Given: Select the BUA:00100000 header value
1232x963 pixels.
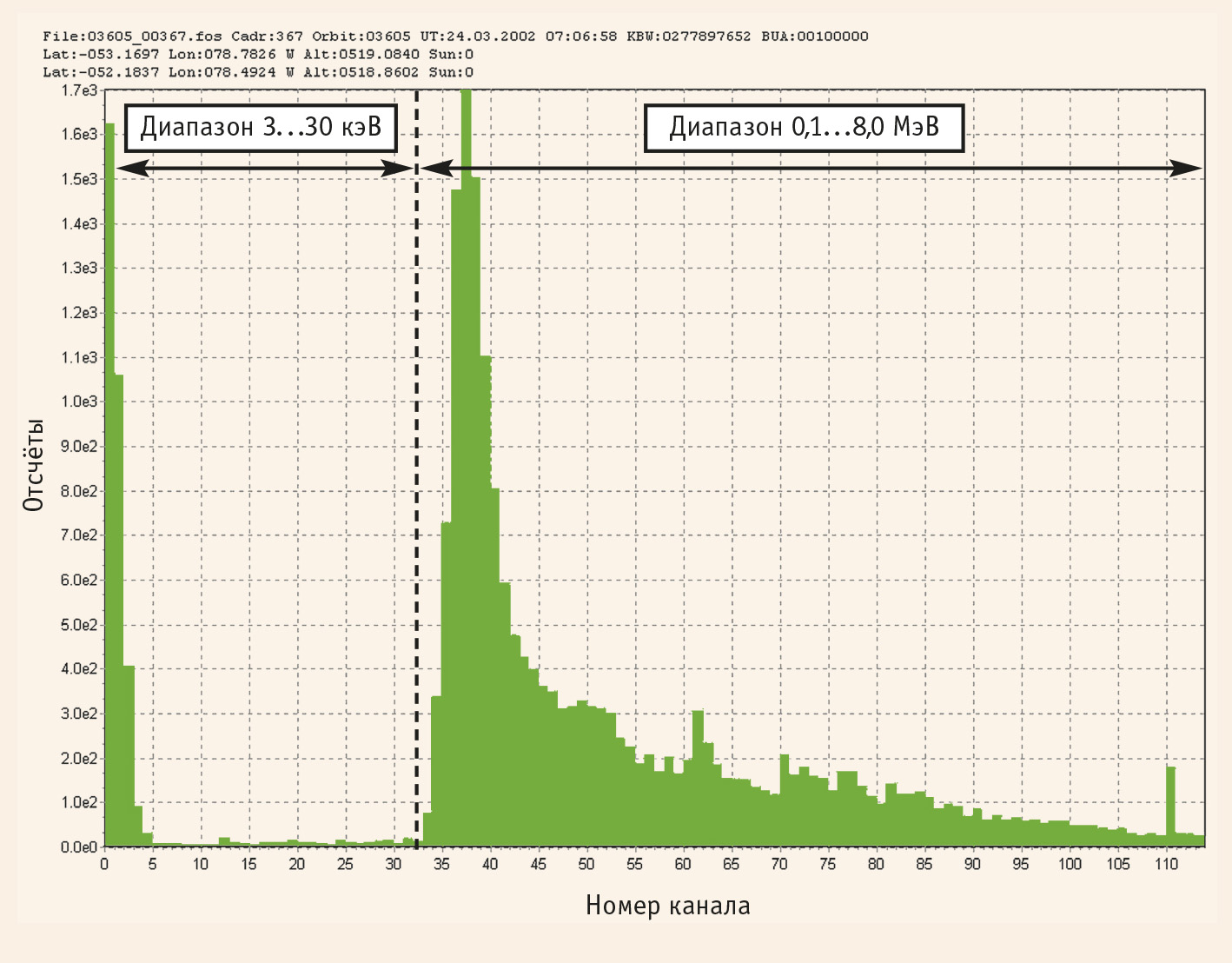Looking at the screenshot, I should tap(815, 37).
